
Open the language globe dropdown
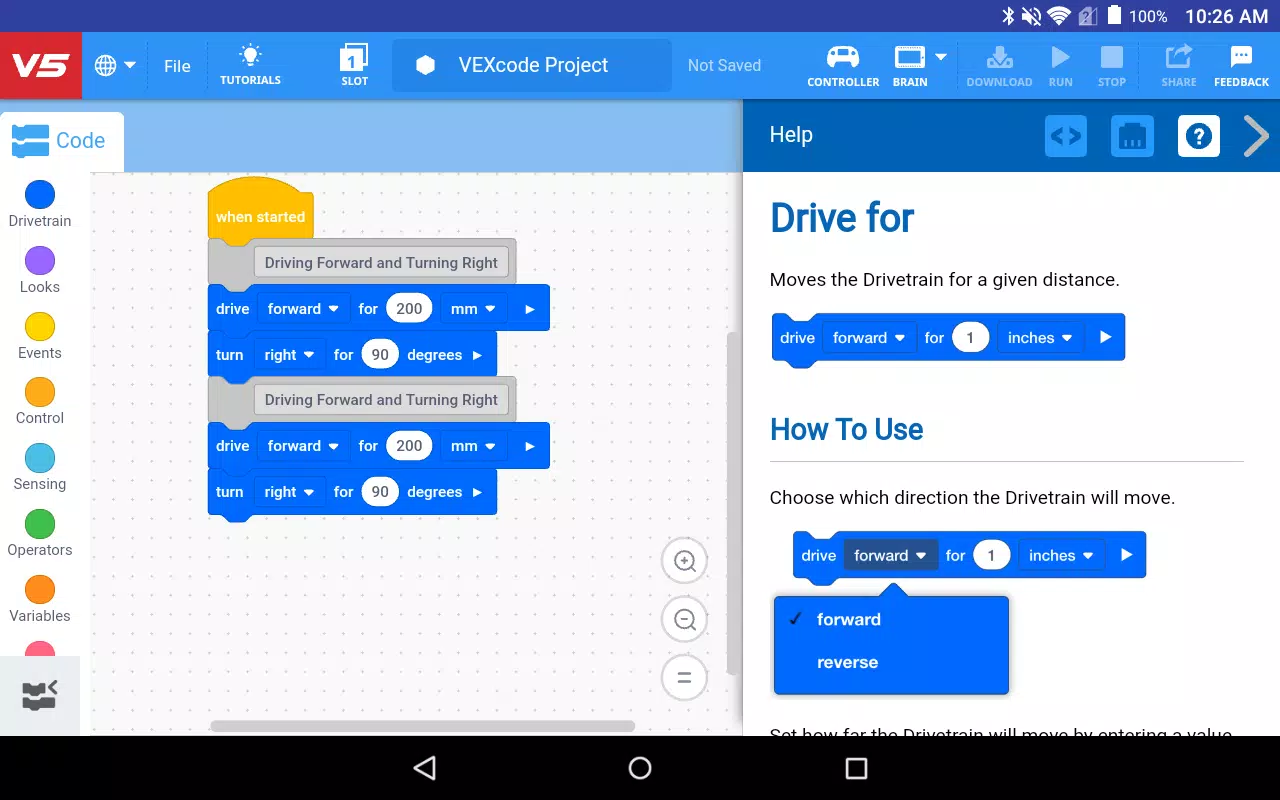(x=115, y=66)
